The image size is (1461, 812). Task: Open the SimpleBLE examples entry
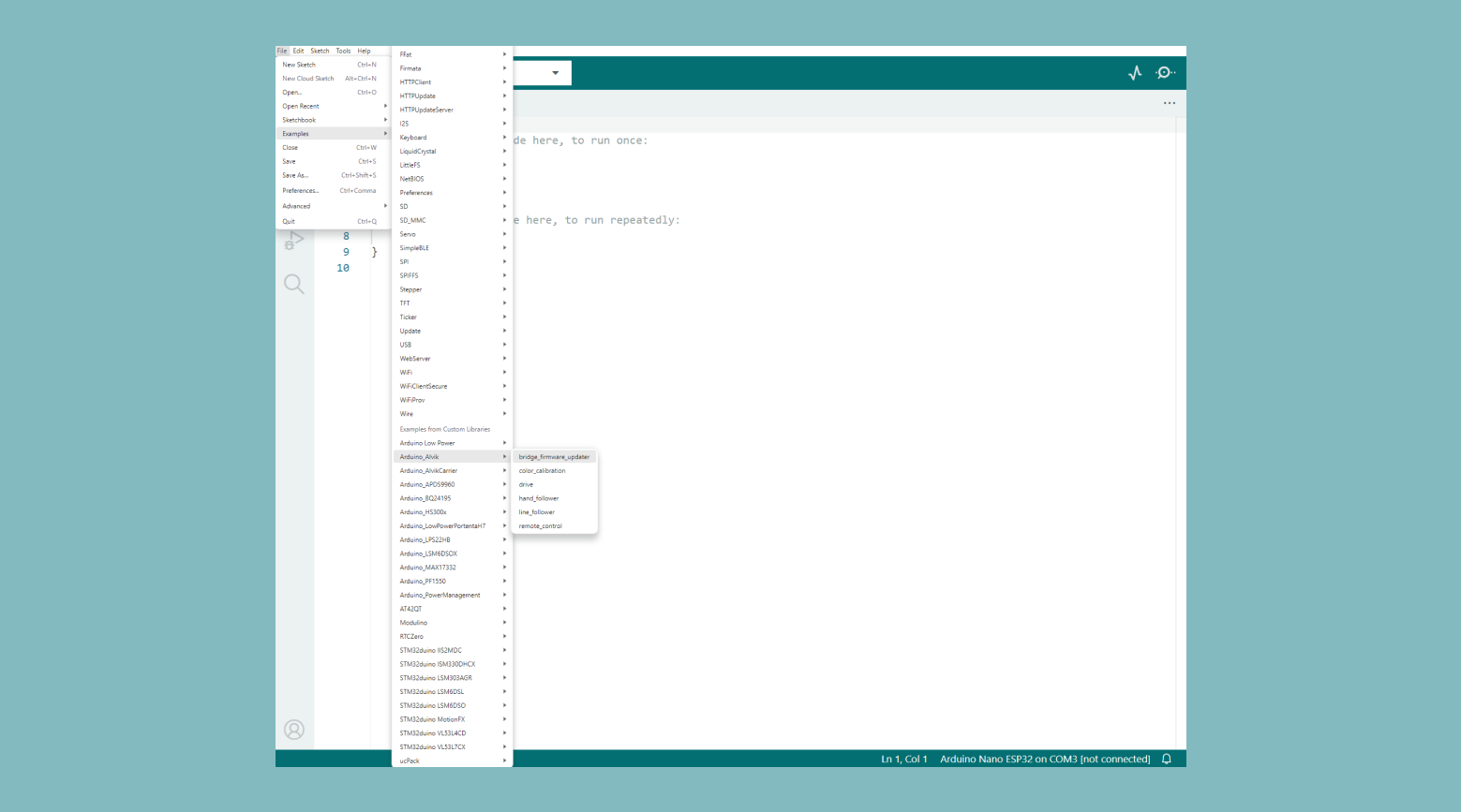[452, 248]
